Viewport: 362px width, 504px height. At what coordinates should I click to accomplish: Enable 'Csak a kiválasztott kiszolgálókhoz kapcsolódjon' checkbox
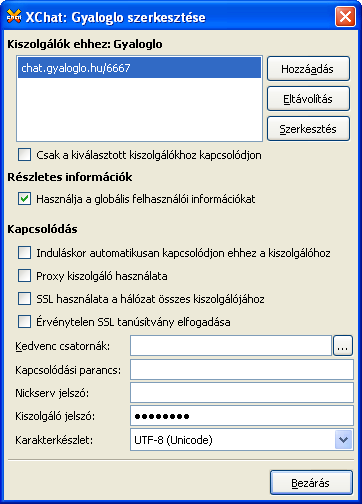click(x=25, y=155)
